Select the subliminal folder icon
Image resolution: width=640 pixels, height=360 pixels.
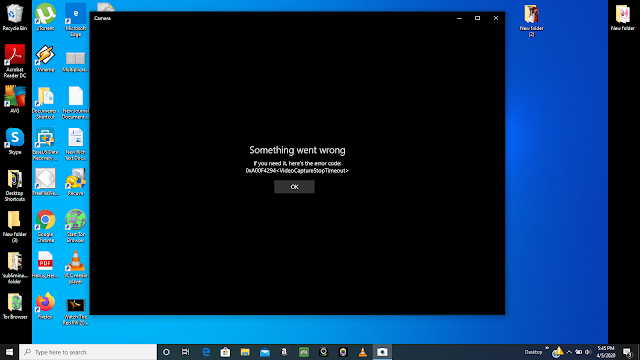[x=15, y=268]
